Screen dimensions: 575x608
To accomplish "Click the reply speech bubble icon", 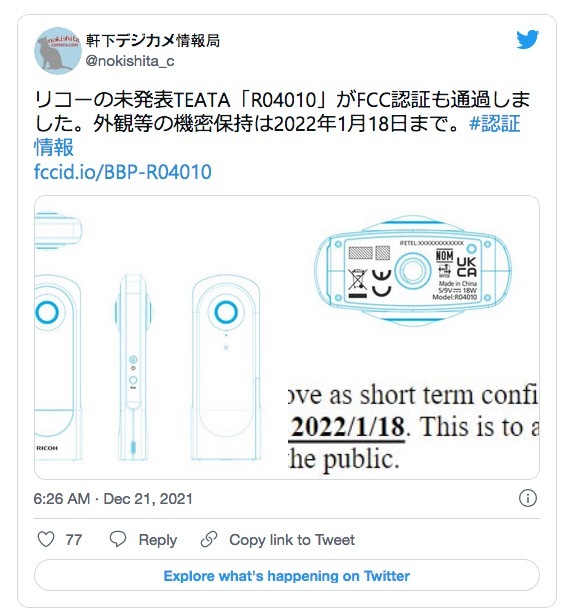I will point(118,539).
